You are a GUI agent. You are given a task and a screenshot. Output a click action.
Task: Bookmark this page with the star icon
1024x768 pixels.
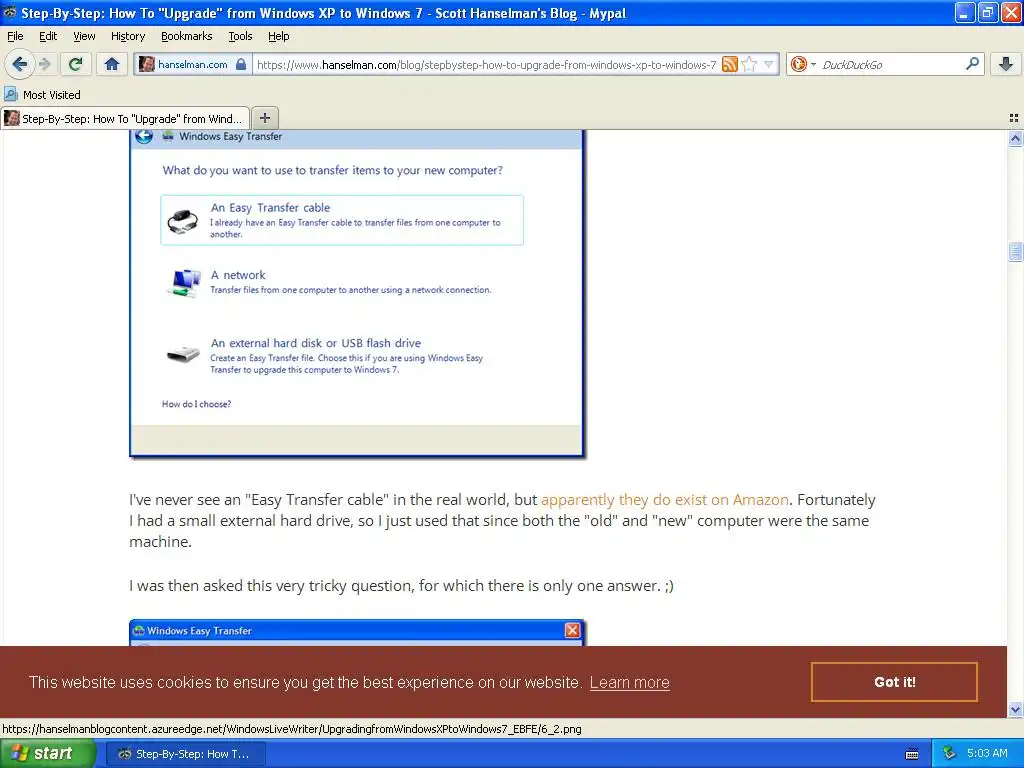point(749,64)
